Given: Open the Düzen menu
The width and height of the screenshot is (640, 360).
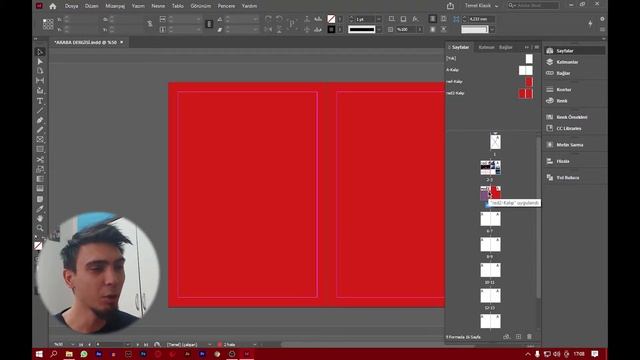Looking at the screenshot, I should (x=92, y=6).
